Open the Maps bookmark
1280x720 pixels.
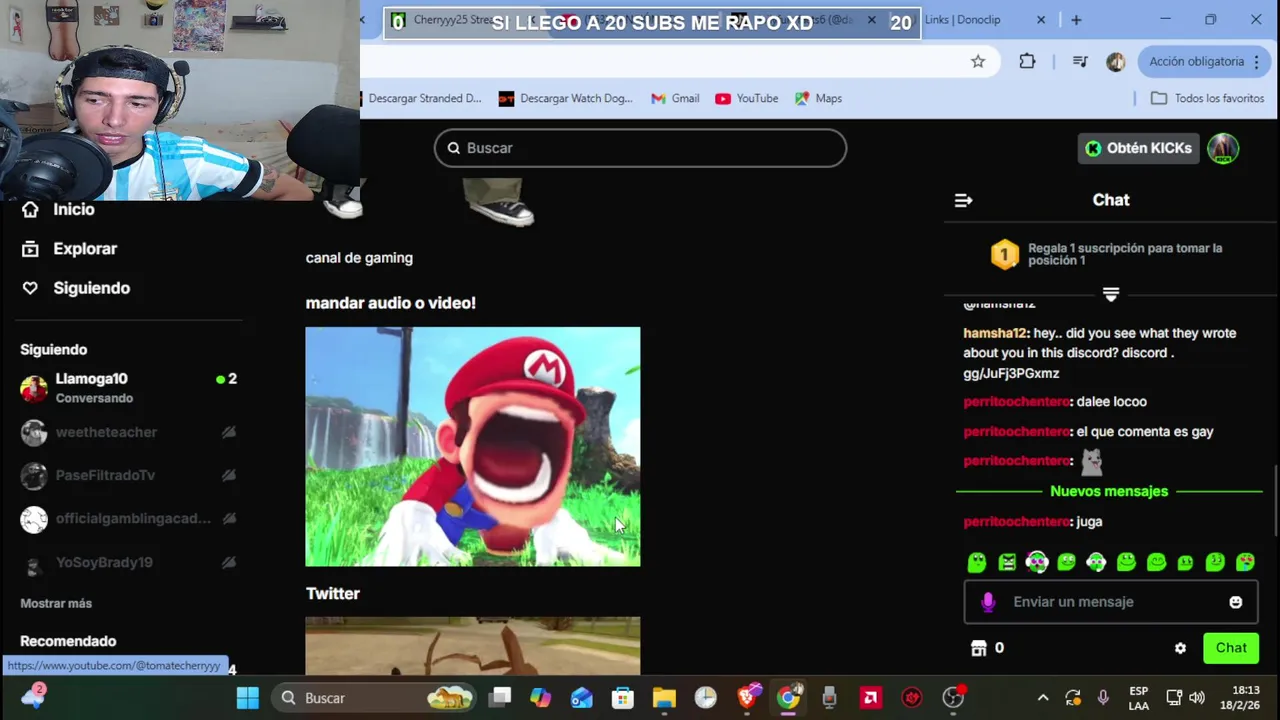click(x=818, y=98)
